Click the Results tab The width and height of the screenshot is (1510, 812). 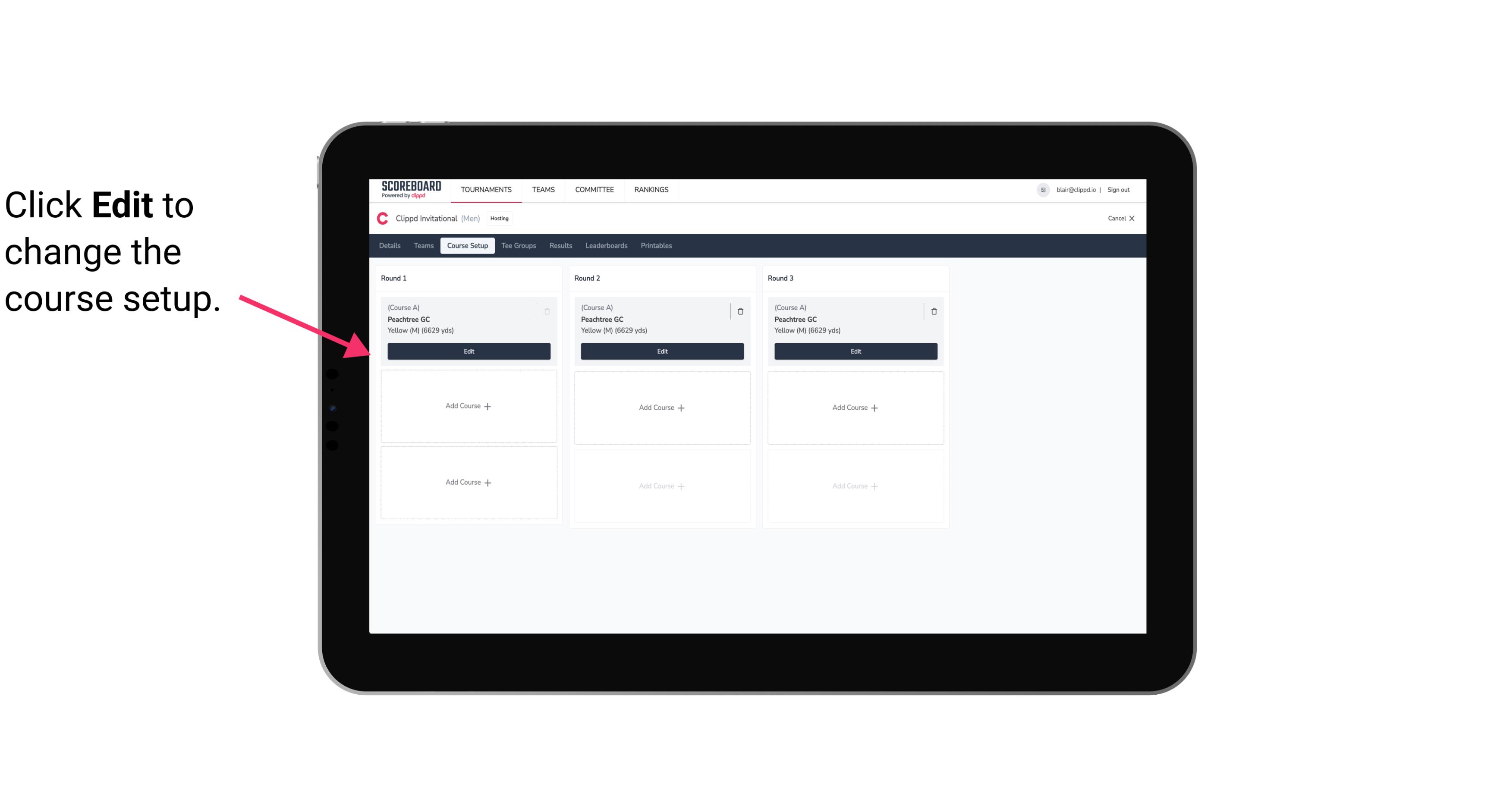(x=561, y=246)
